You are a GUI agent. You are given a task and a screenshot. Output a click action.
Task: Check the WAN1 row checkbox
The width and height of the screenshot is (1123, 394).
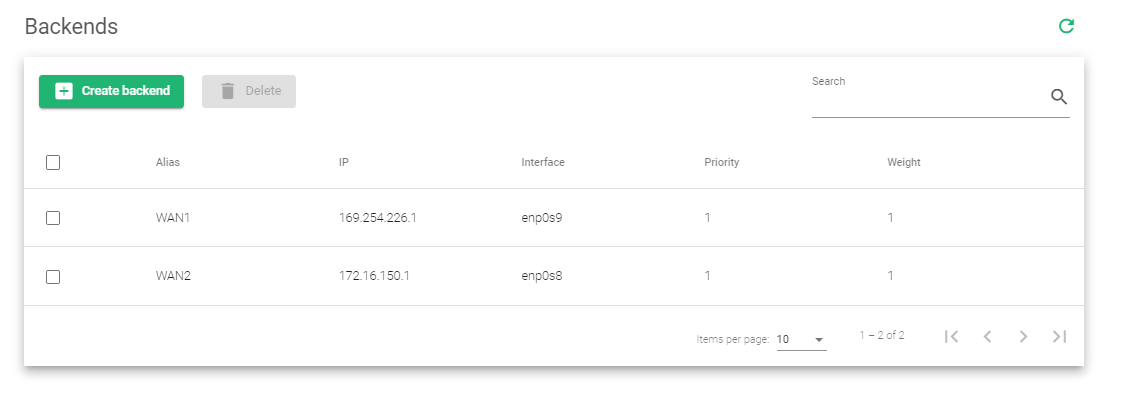click(x=53, y=218)
